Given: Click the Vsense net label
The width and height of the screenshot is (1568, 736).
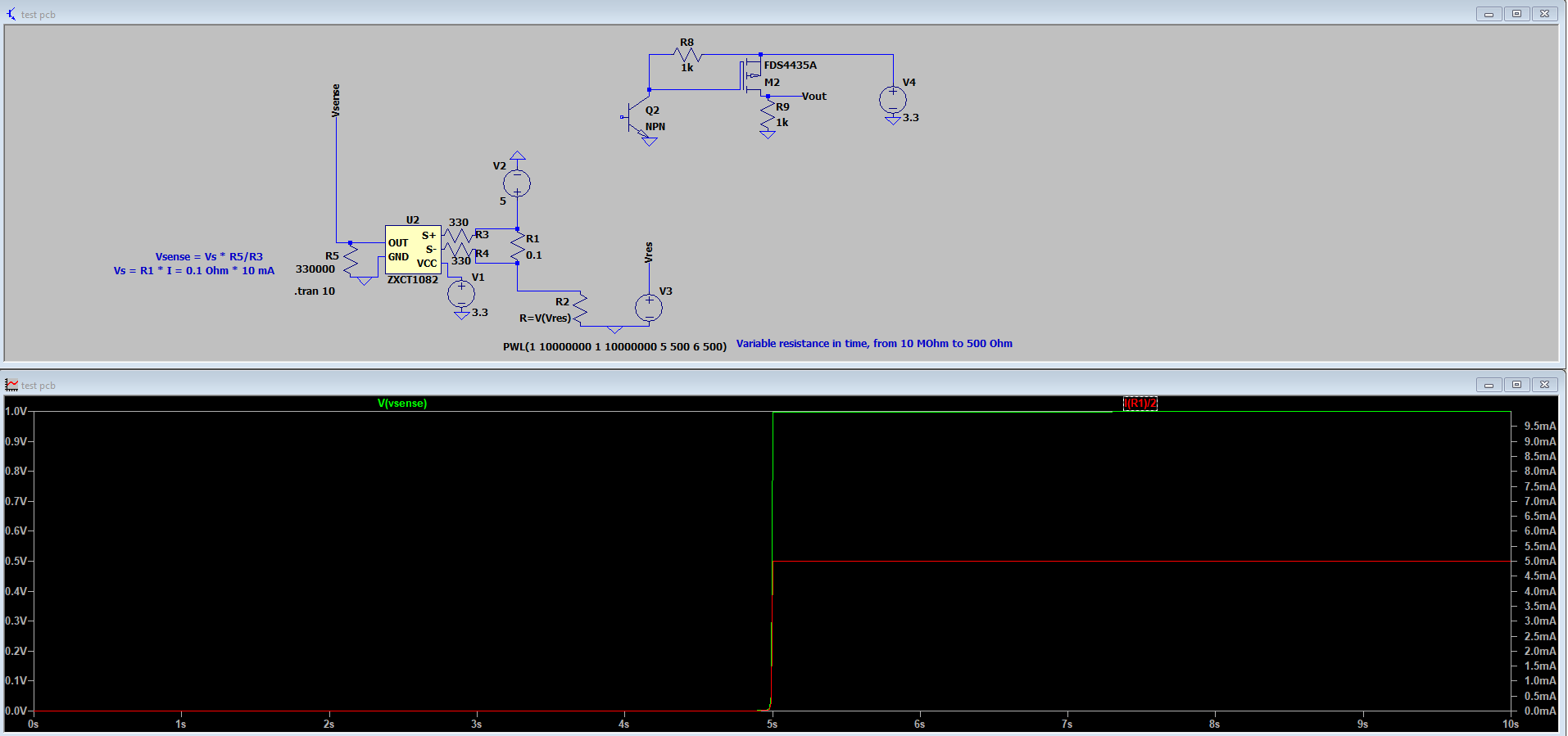Looking at the screenshot, I should [x=335, y=101].
